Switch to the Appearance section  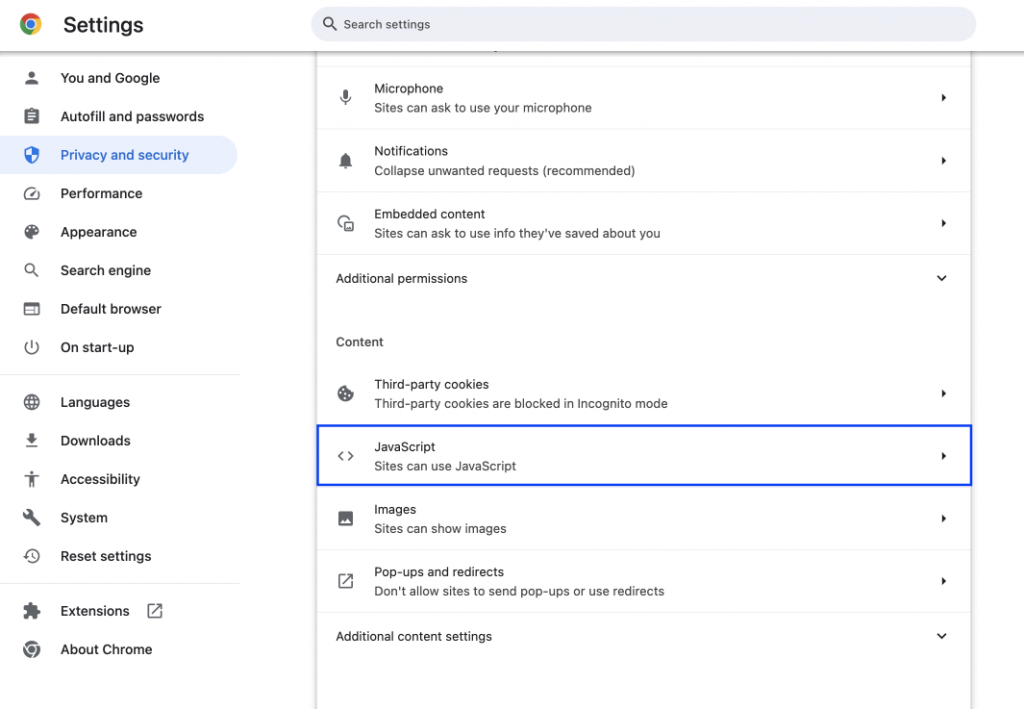pyautogui.click(x=99, y=231)
